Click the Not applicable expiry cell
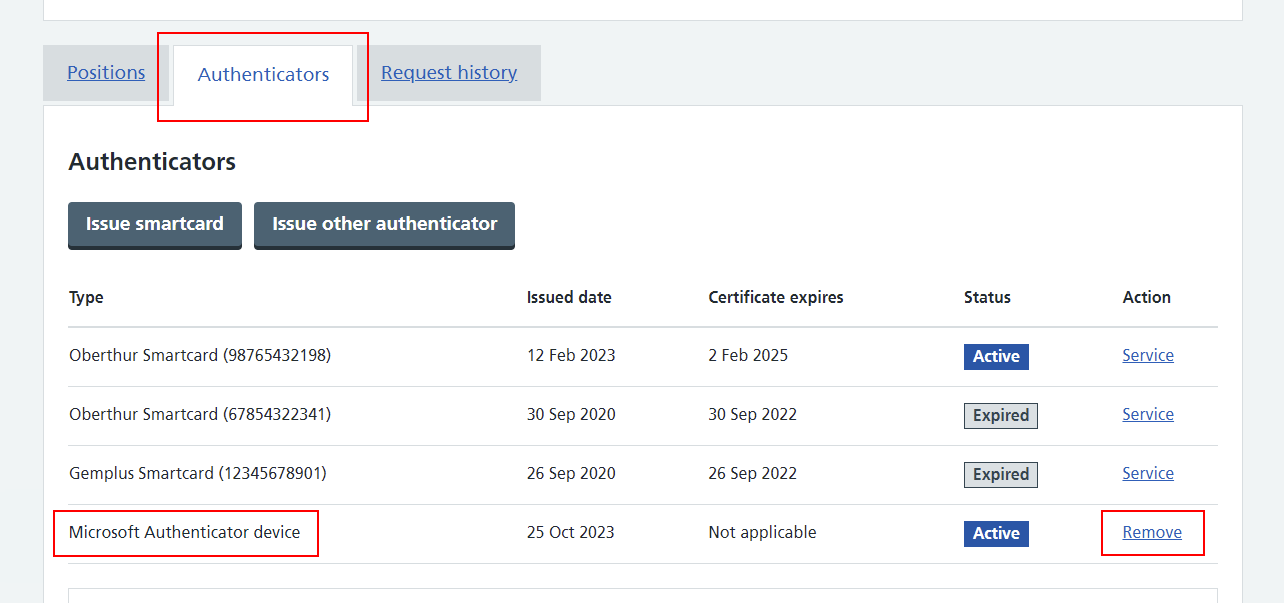1284x603 pixels. pyautogui.click(x=762, y=533)
